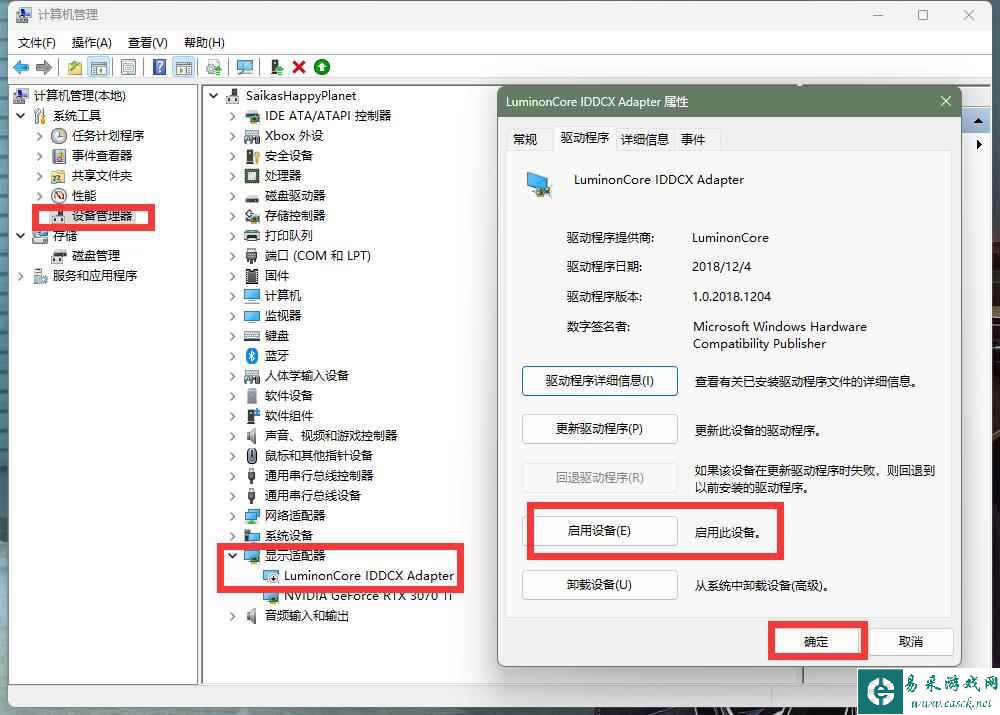Click the red X uninstall device icon
1000x715 pixels.
pos(299,67)
